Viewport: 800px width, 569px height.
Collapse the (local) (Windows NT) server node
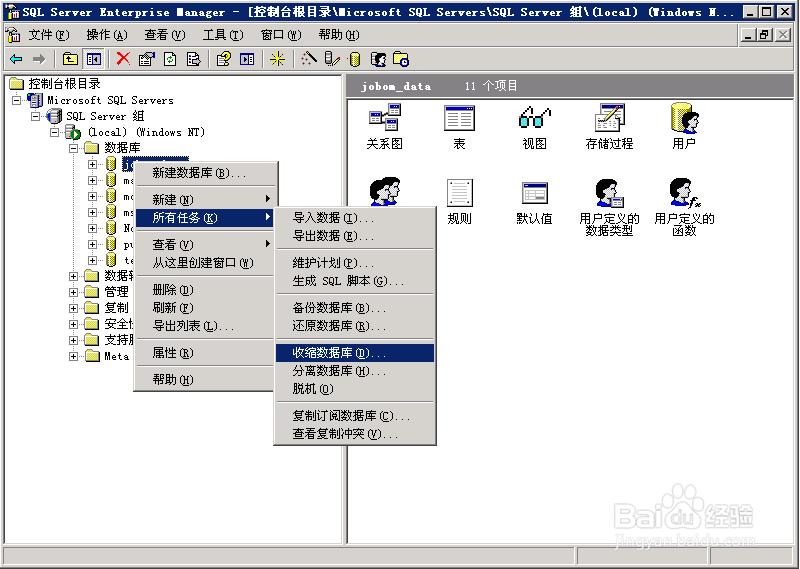pyautogui.click(x=55, y=132)
